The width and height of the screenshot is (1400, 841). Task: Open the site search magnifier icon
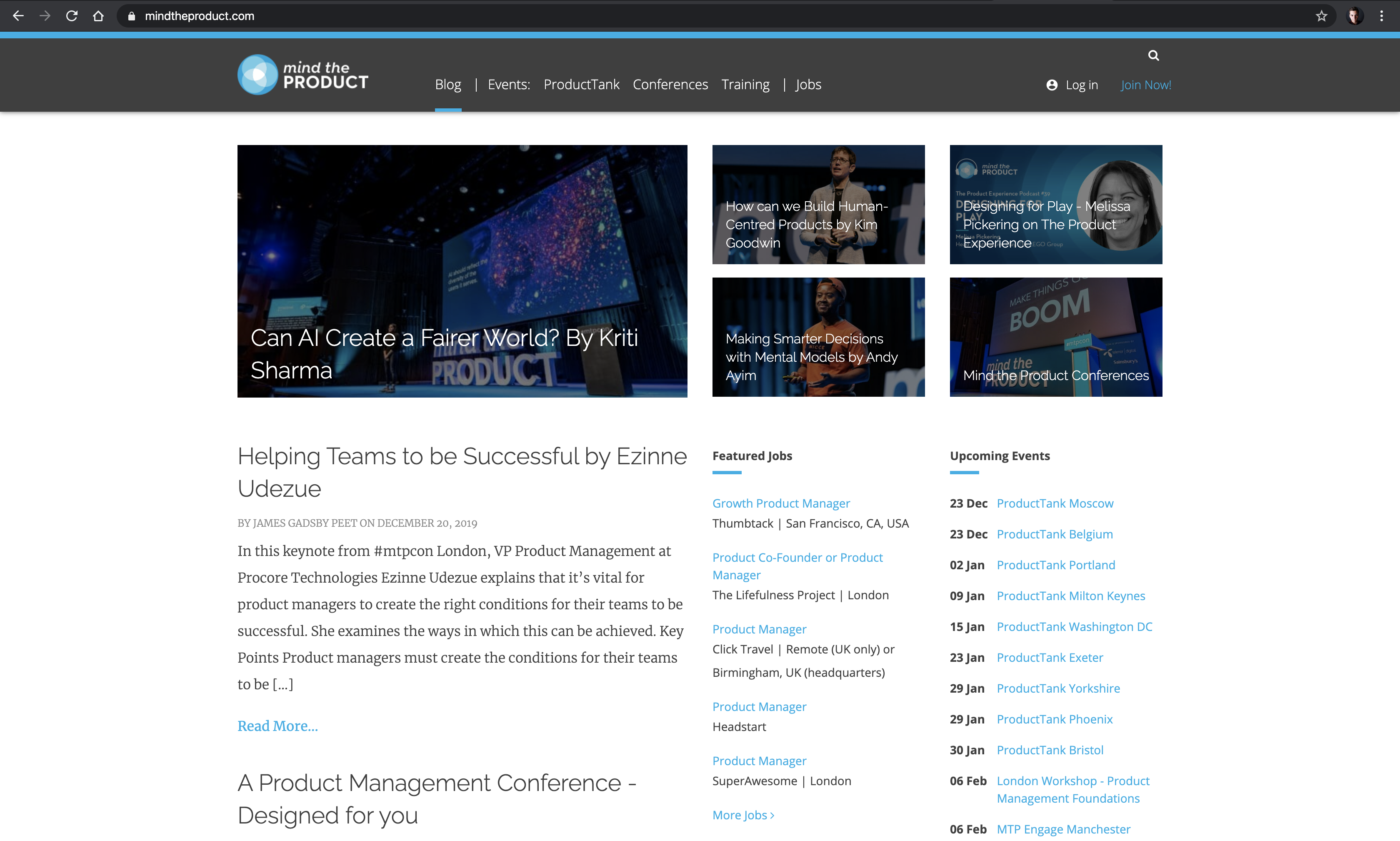point(1153,55)
